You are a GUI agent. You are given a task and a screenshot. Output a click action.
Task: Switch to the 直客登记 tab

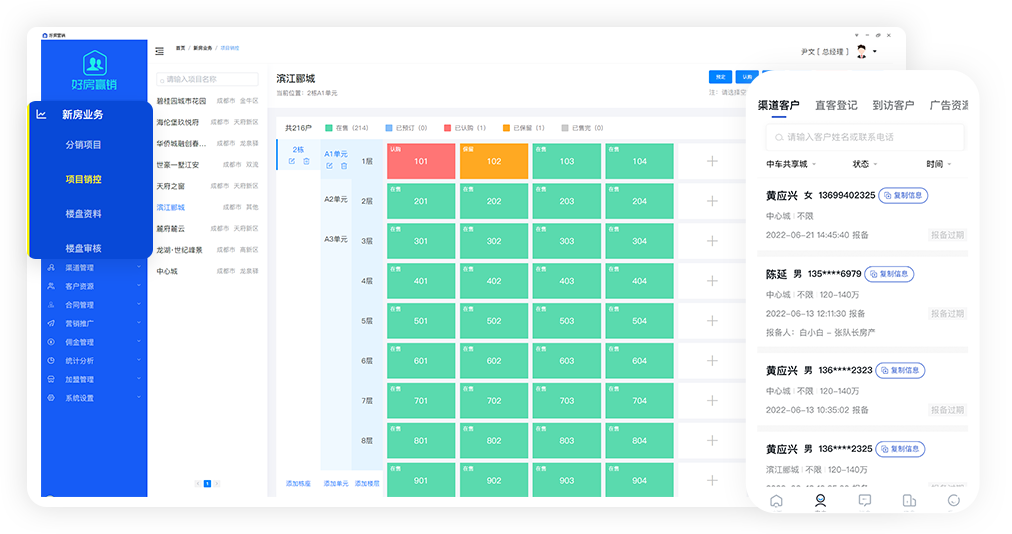pyautogui.click(x=836, y=105)
